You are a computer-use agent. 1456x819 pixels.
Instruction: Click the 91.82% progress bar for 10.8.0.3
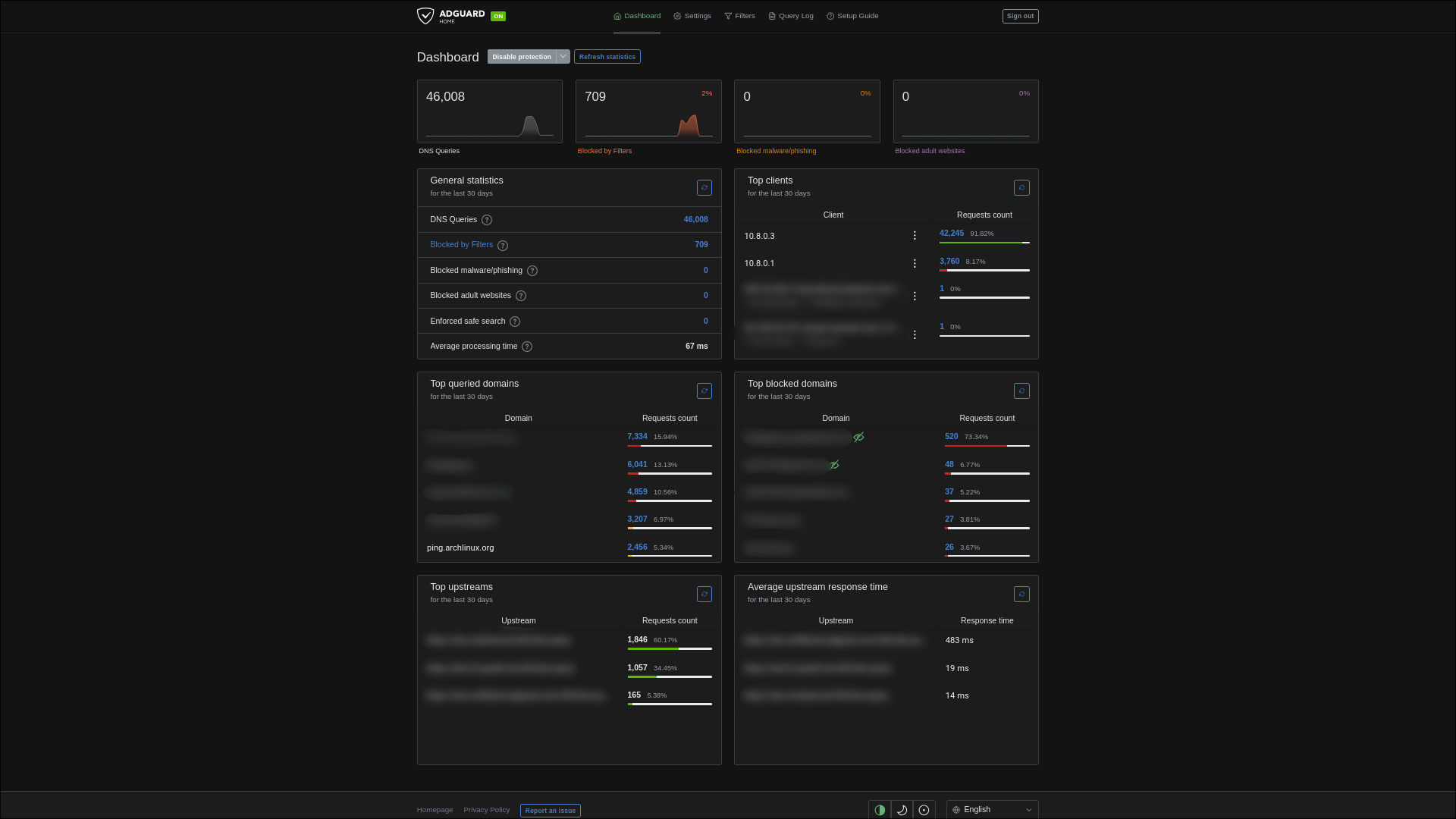coord(984,243)
